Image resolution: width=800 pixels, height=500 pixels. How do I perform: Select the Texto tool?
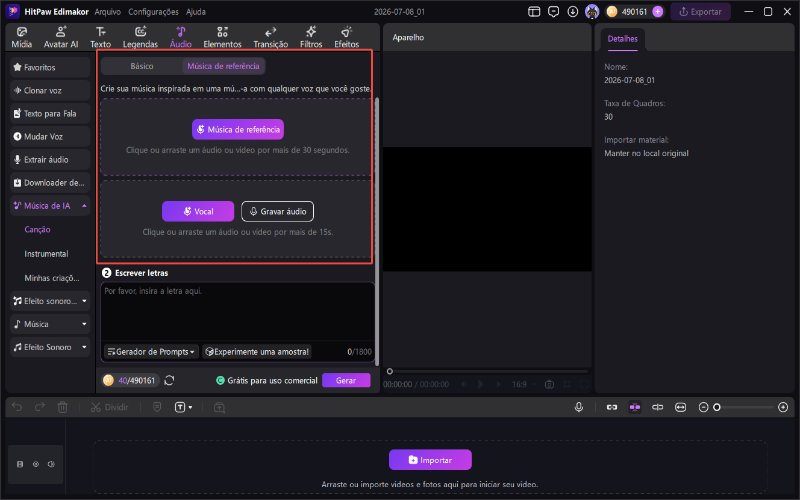coord(101,37)
